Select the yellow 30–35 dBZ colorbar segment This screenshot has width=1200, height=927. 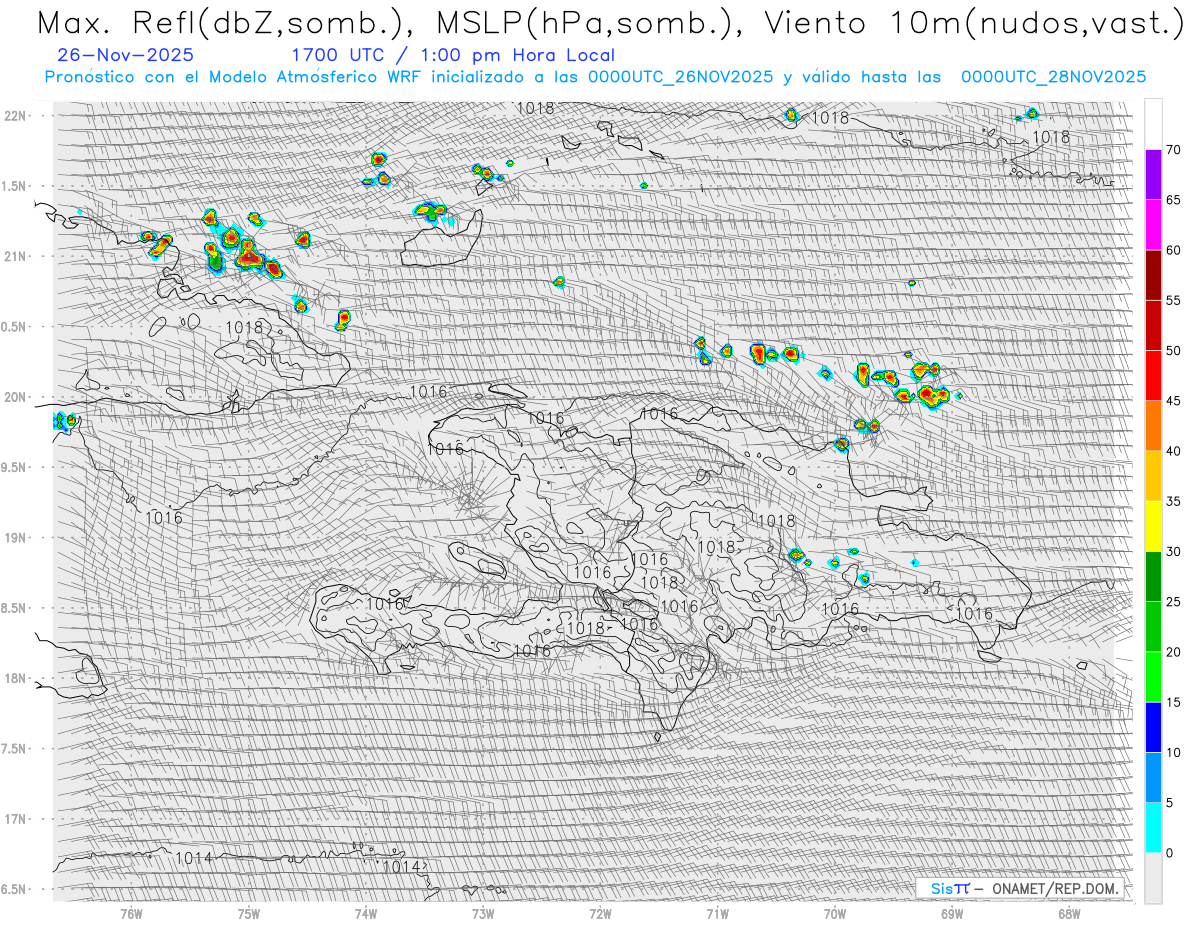pos(1153,526)
